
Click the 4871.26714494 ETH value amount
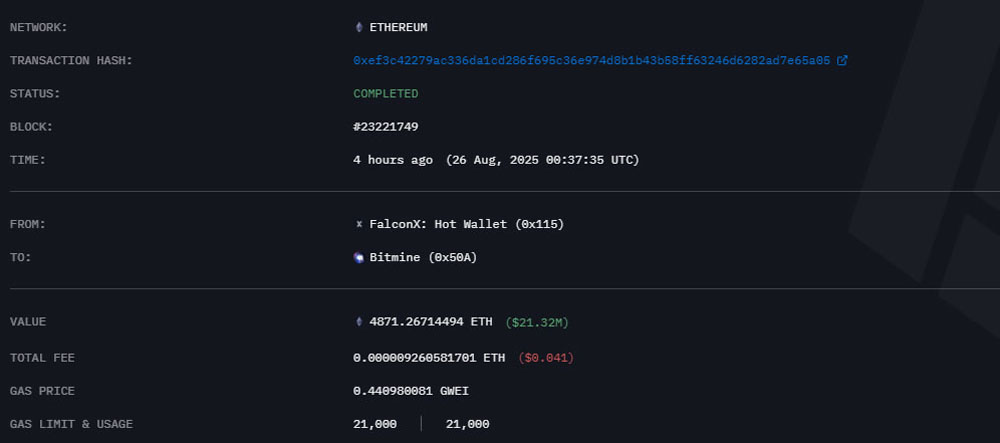coord(431,322)
